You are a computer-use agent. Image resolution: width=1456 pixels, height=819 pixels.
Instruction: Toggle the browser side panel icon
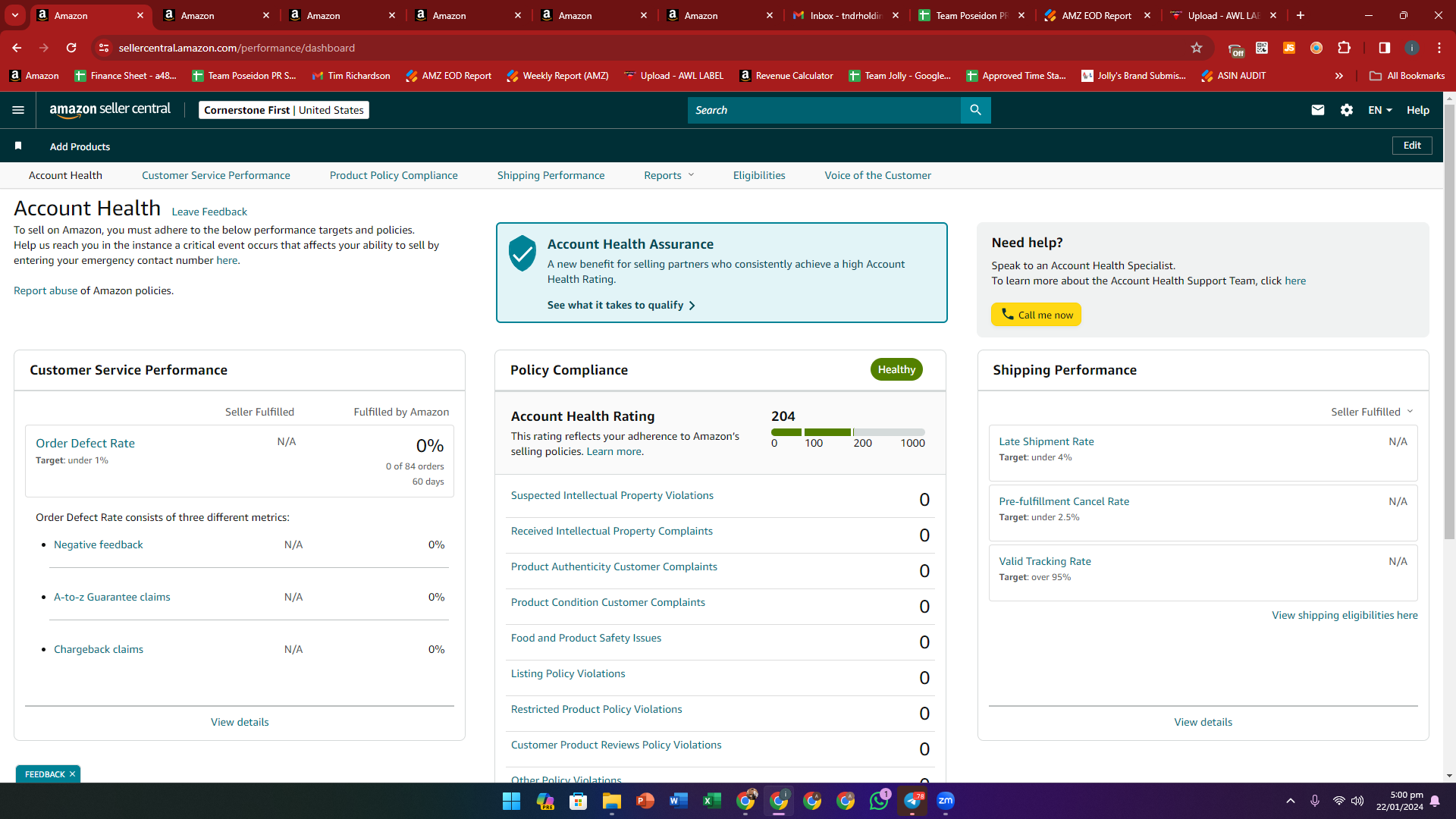point(1384,48)
